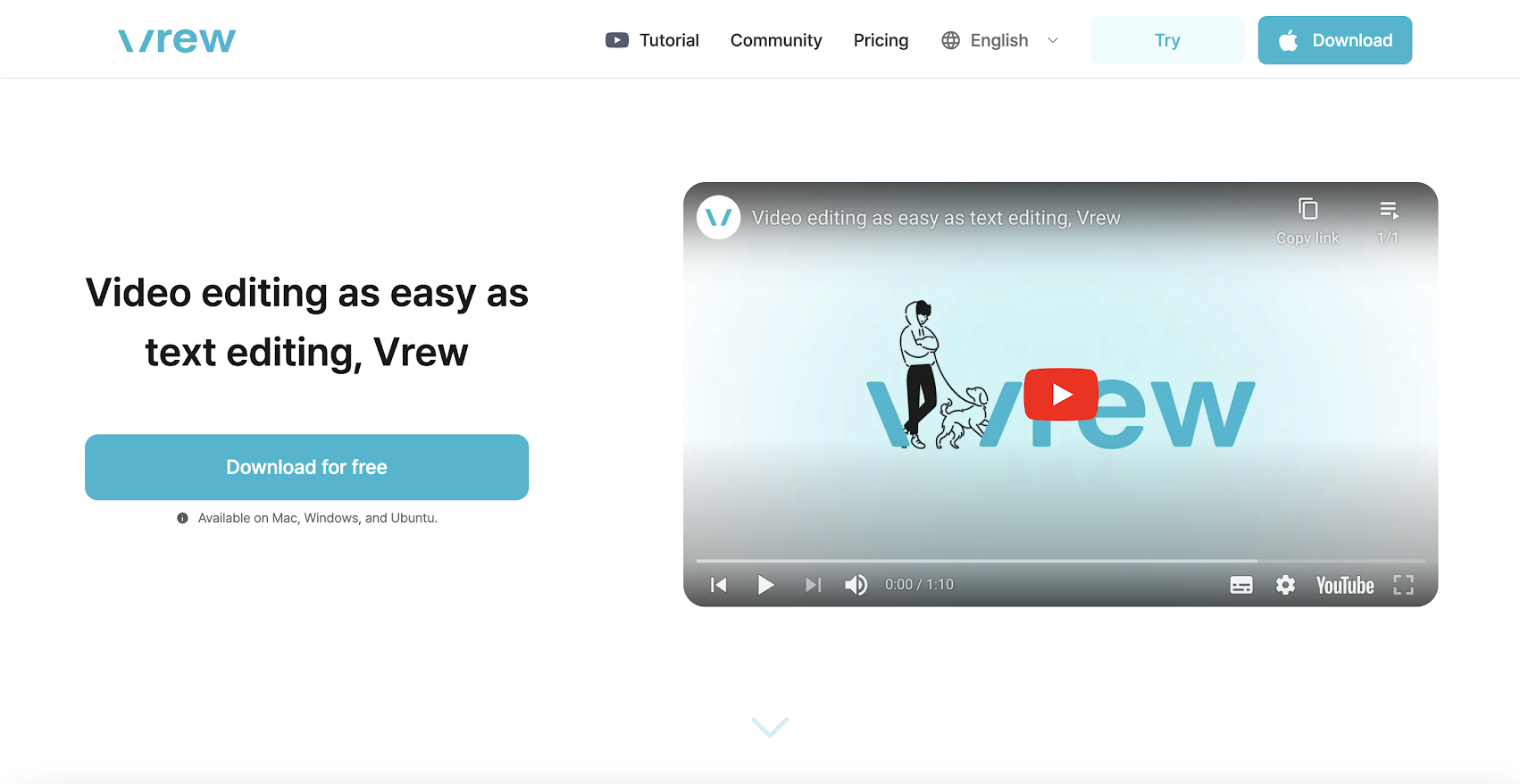
Task: Click the Apple icon in Download button
Action: pos(1288,40)
